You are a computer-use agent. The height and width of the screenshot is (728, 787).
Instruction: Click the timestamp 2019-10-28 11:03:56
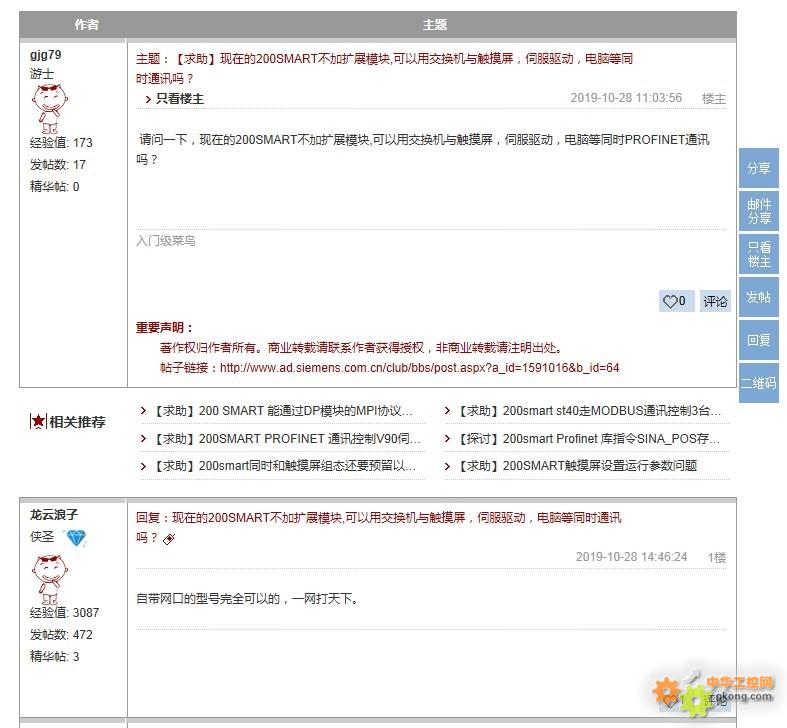point(626,98)
